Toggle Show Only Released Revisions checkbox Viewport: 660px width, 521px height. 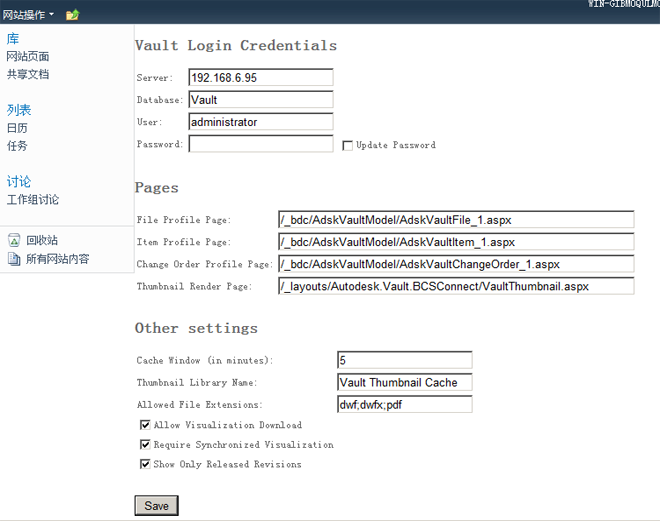click(x=145, y=464)
